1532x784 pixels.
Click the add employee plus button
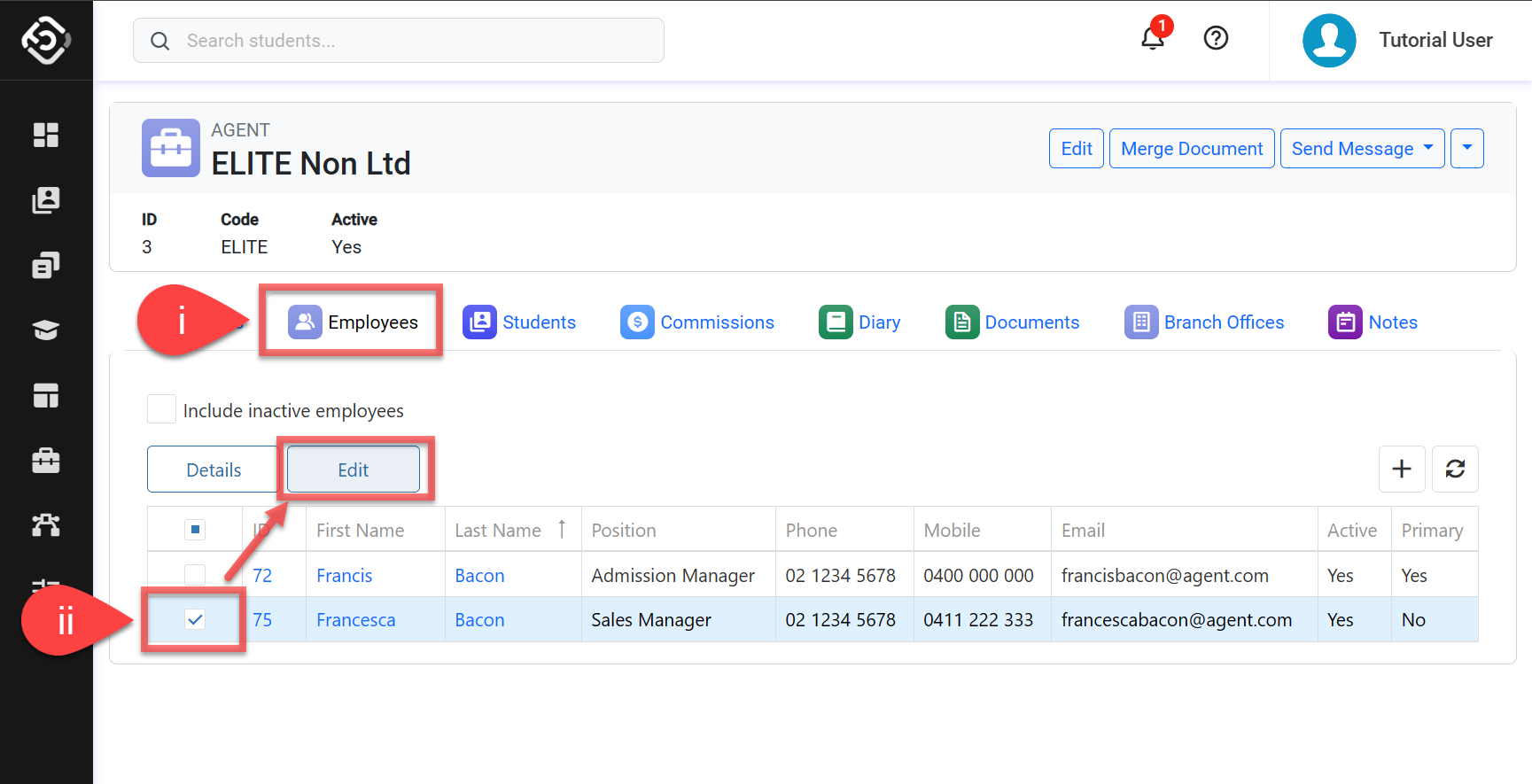pyautogui.click(x=1402, y=469)
